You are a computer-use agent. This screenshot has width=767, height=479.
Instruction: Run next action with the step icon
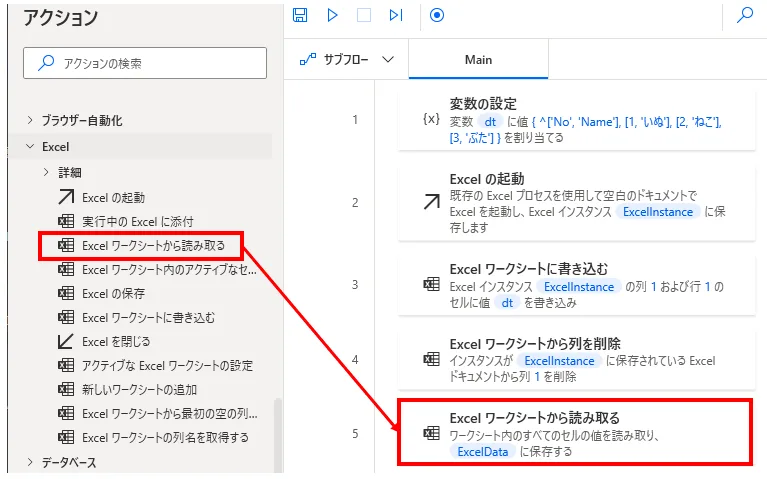pos(396,15)
